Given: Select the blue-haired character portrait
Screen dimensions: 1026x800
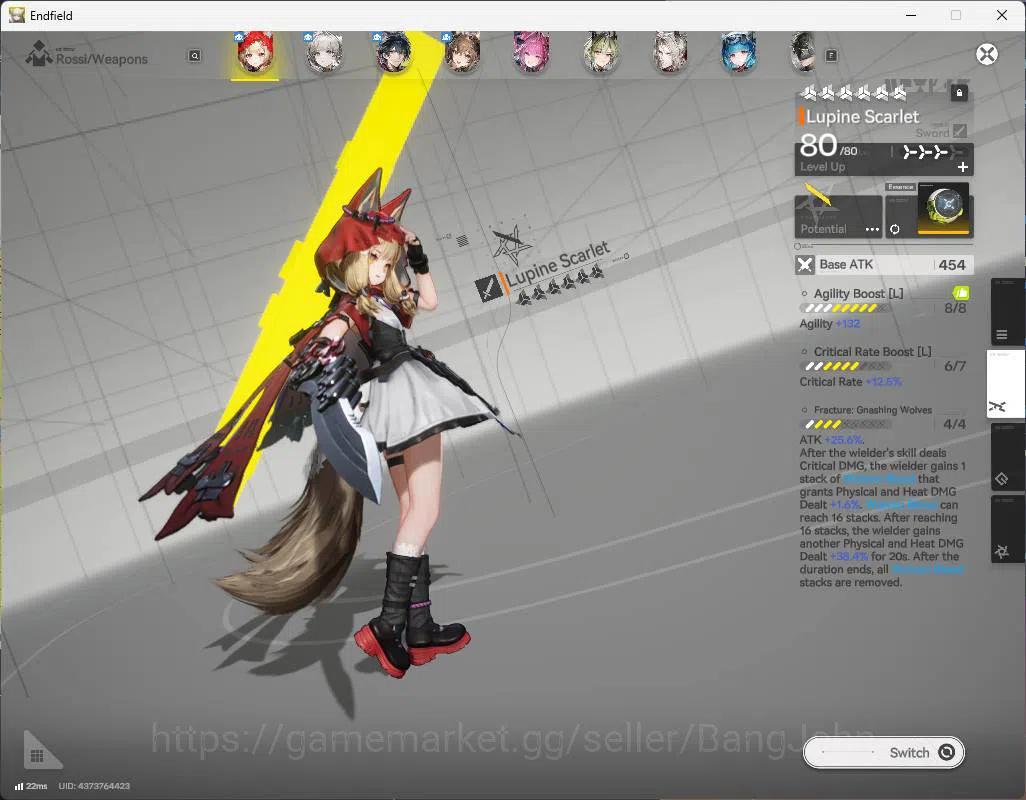Looking at the screenshot, I should 739,52.
